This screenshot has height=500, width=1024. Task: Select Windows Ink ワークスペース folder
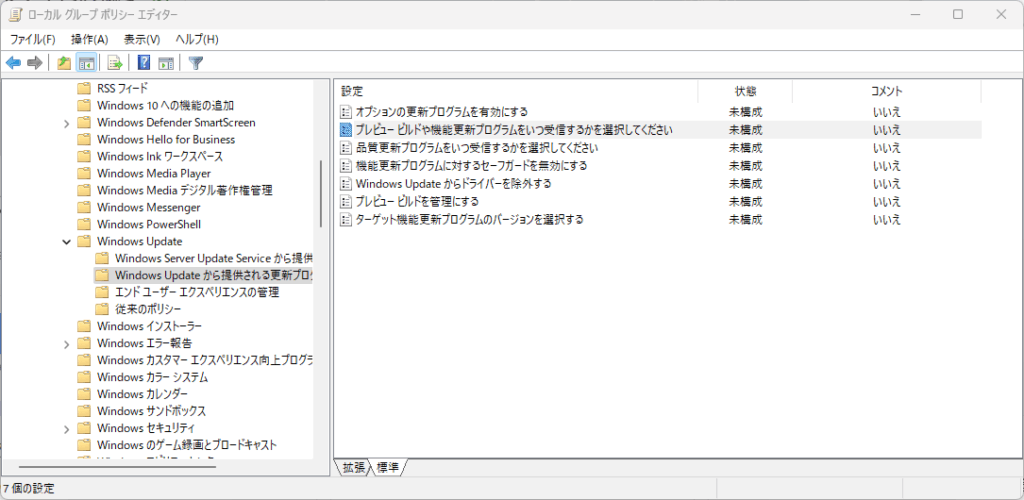click(x=160, y=157)
